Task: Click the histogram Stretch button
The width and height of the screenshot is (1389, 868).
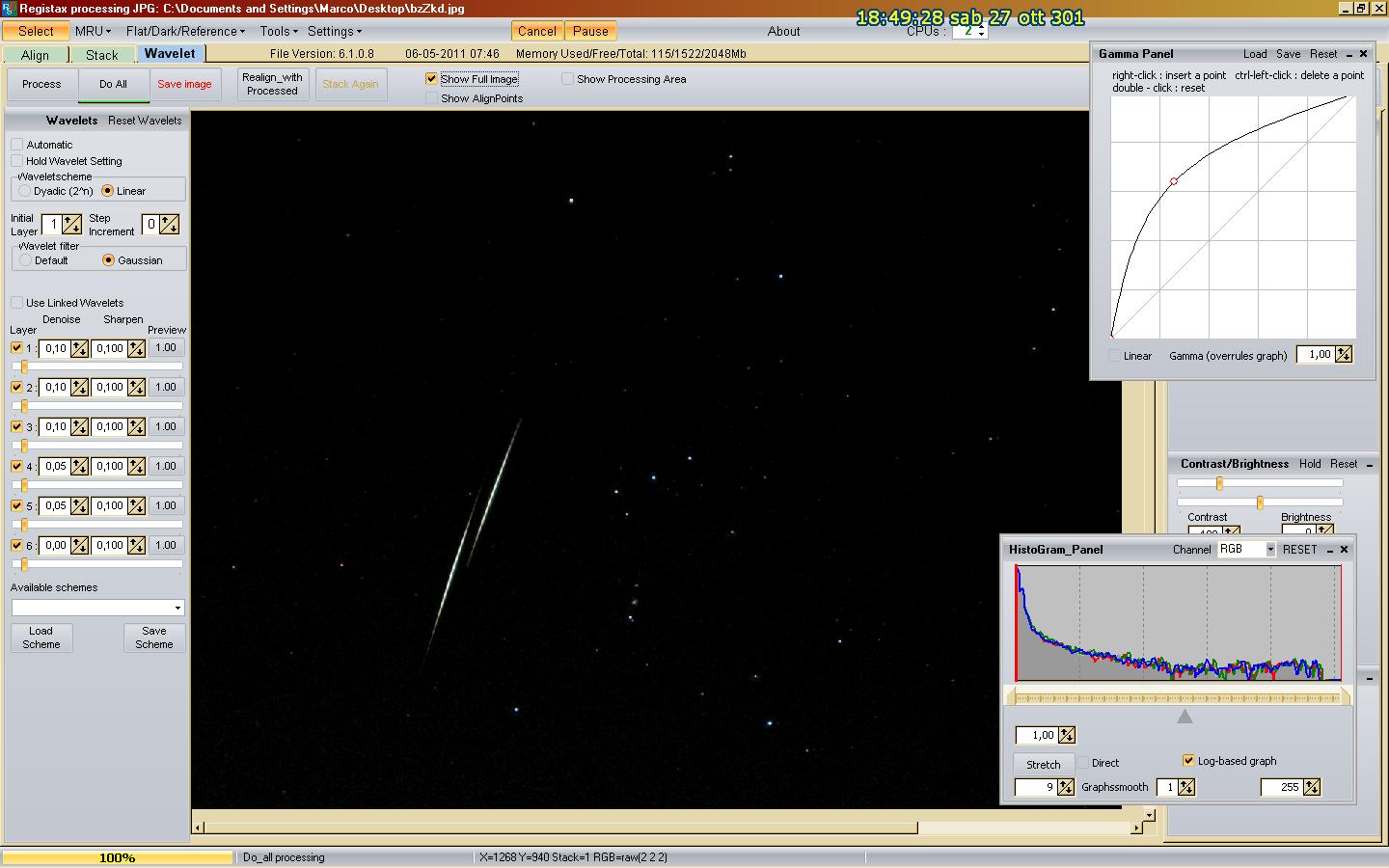Action: 1043,764
